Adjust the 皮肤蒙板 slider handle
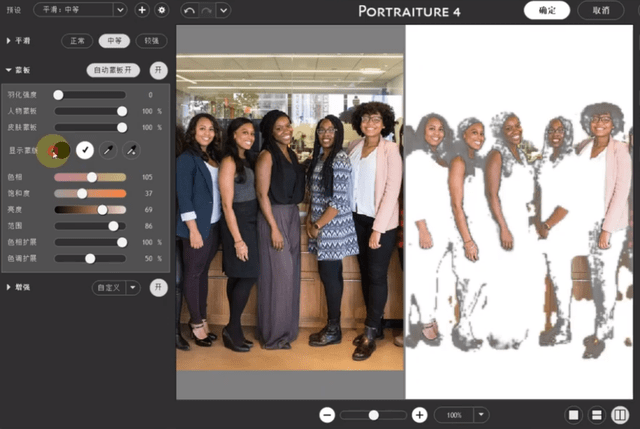This screenshot has width=640, height=429. point(122,127)
